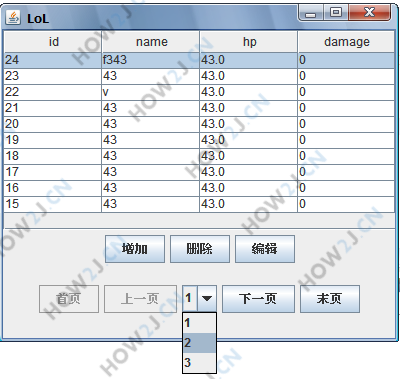Go to the next page with 下一页
This screenshot has height=379, width=400.
[x=258, y=299]
